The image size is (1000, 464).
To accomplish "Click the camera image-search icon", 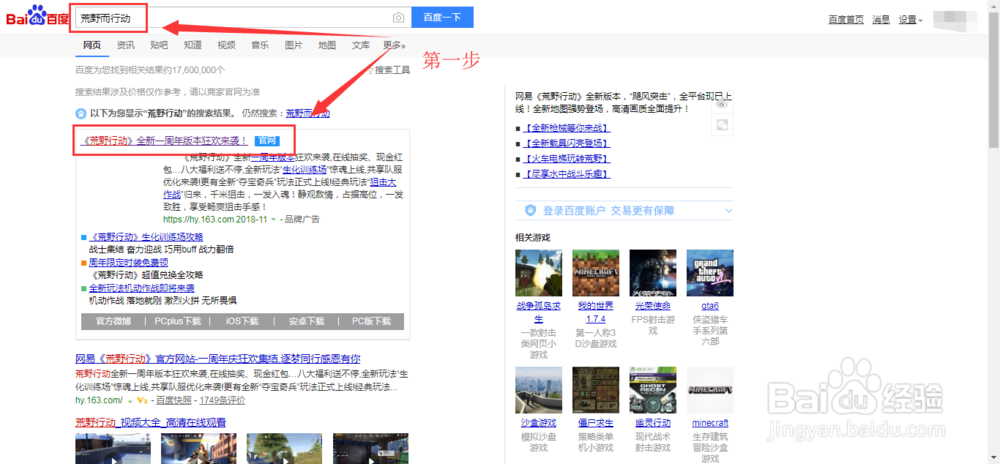I will pos(399,18).
